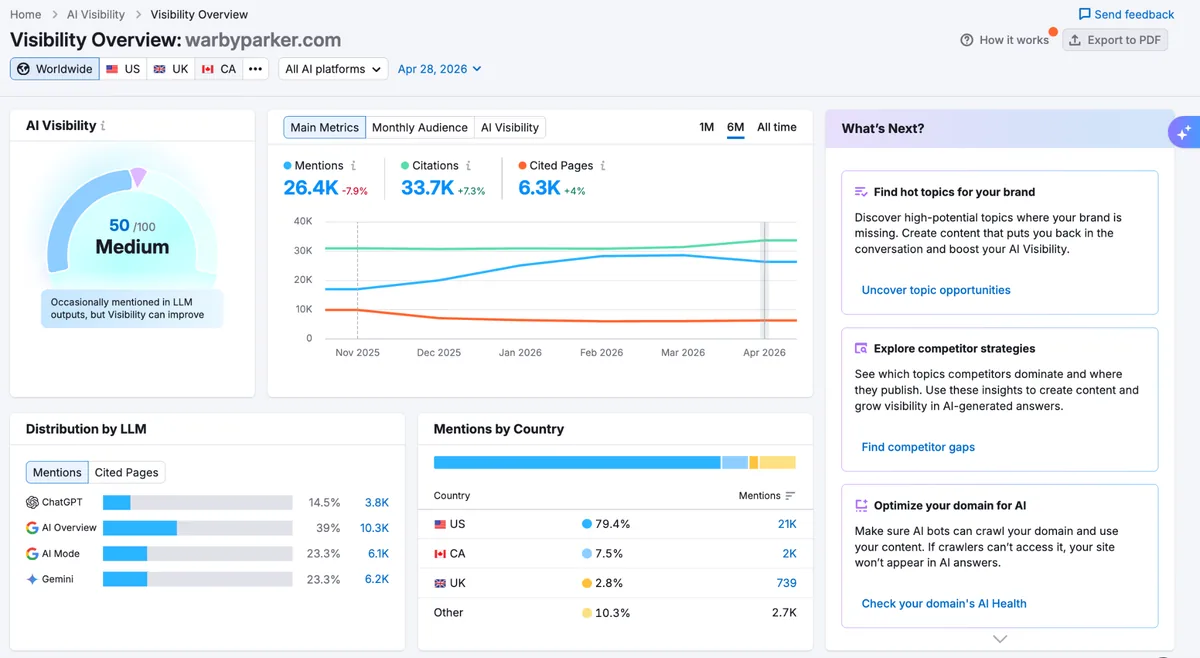The width and height of the screenshot is (1200, 658).
Task: Open CA 2K mentions value
Action: coord(790,554)
